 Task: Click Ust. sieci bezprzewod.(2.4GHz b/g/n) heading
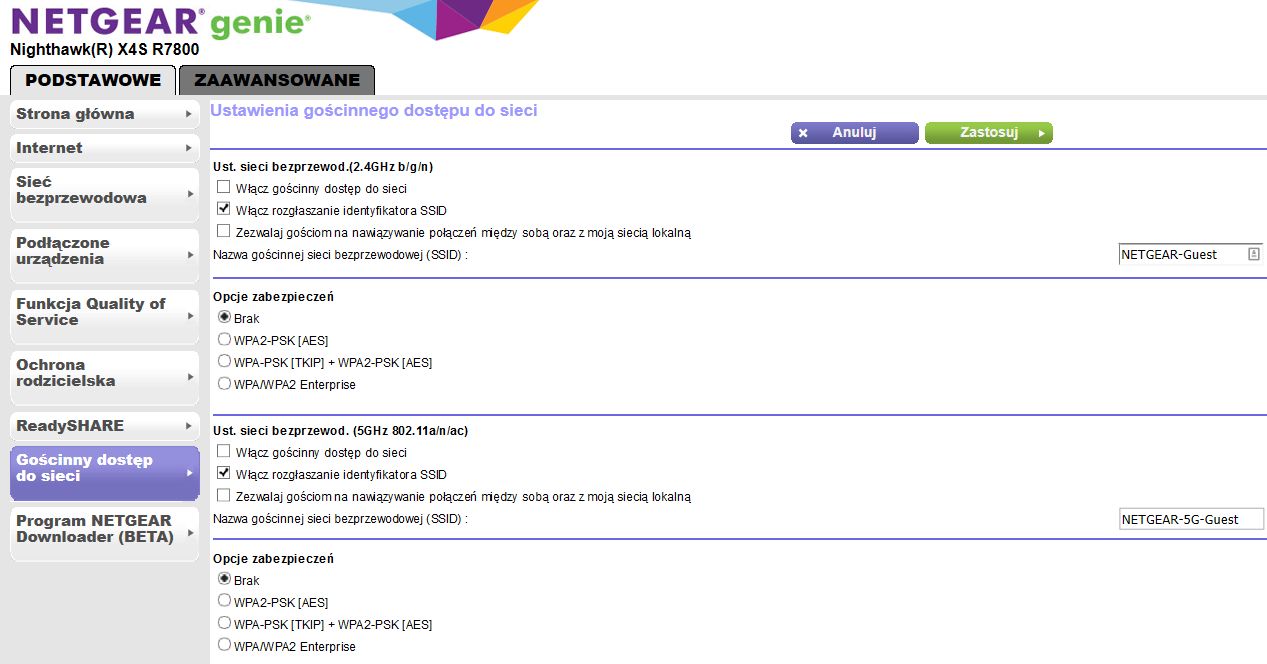pyautogui.click(x=323, y=166)
